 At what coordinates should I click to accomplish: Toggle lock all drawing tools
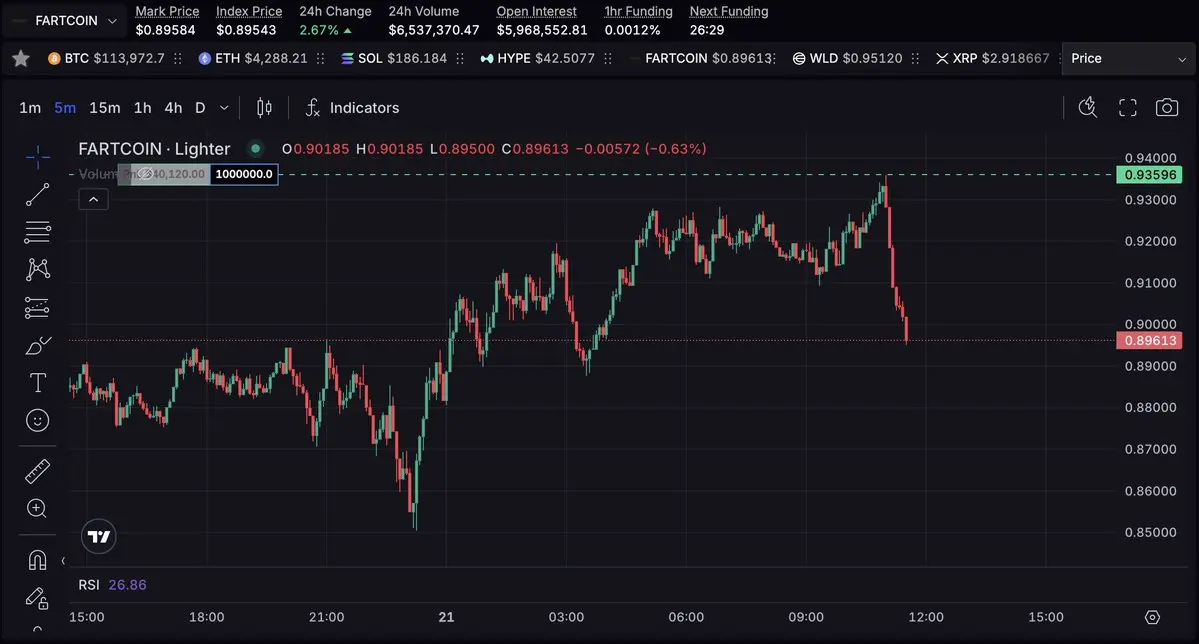pyautogui.click(x=37, y=598)
